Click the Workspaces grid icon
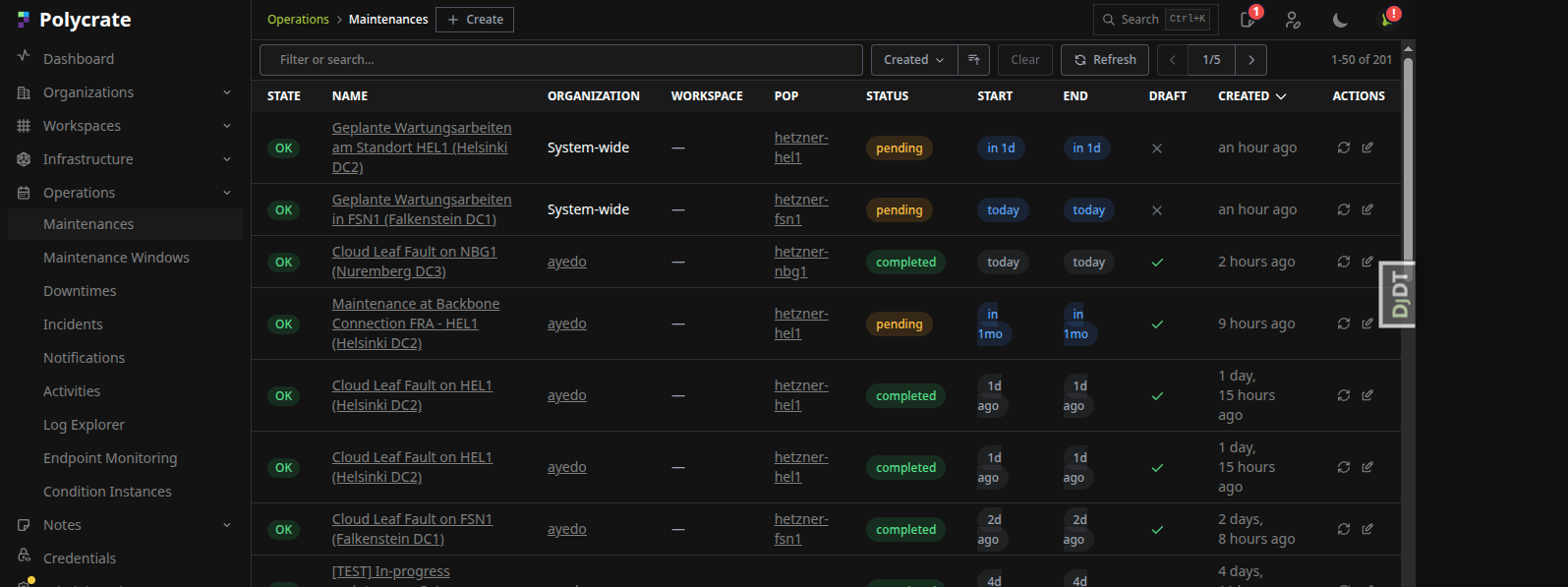Screen dimensions: 1568x587 24,126
